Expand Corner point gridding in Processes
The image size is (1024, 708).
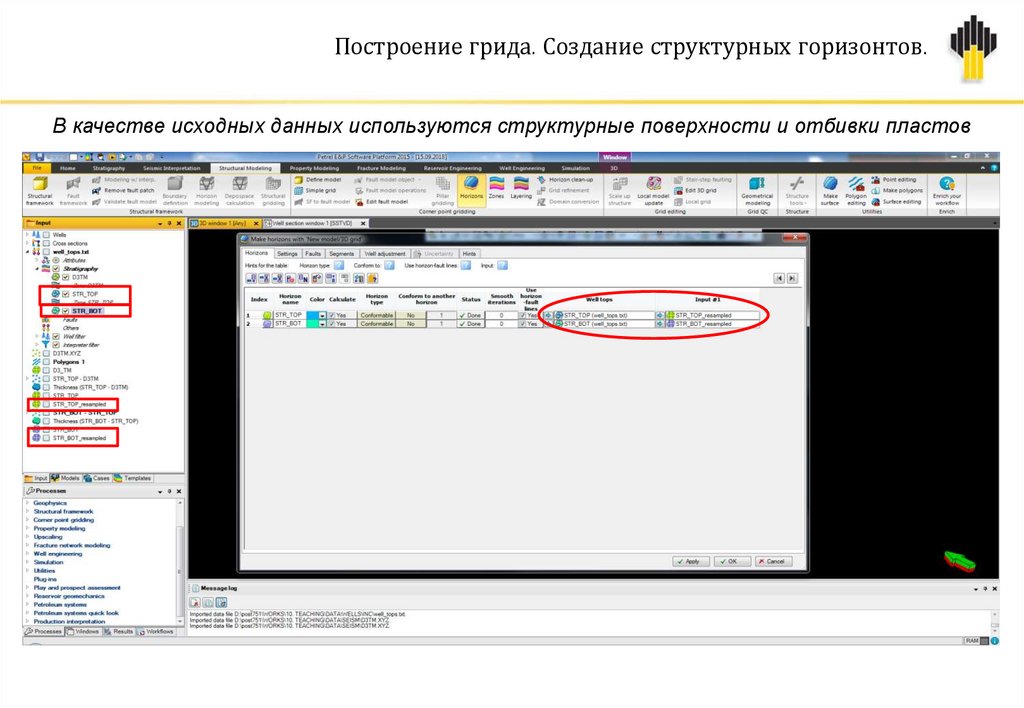27,520
